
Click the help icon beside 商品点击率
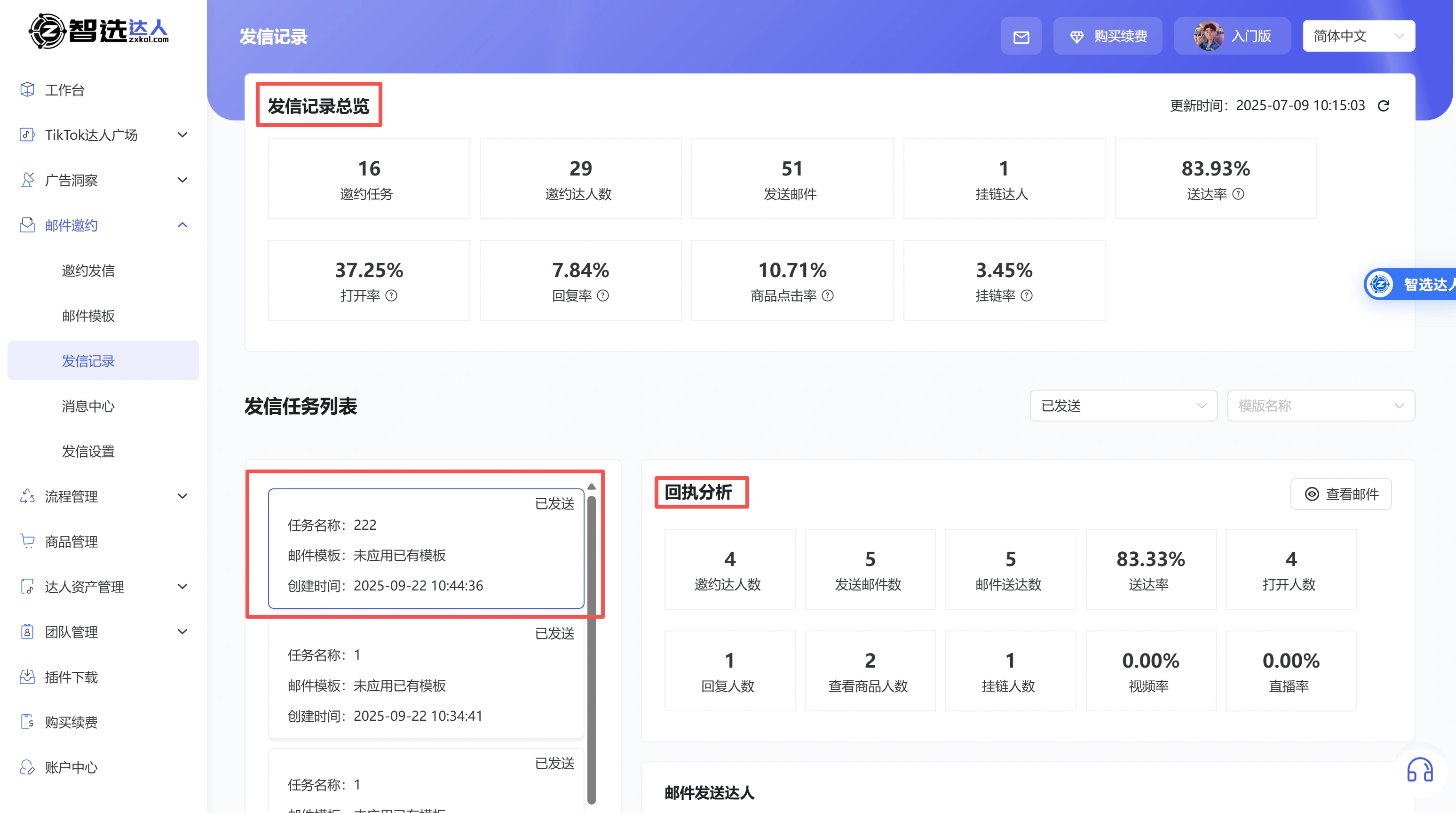coord(828,295)
